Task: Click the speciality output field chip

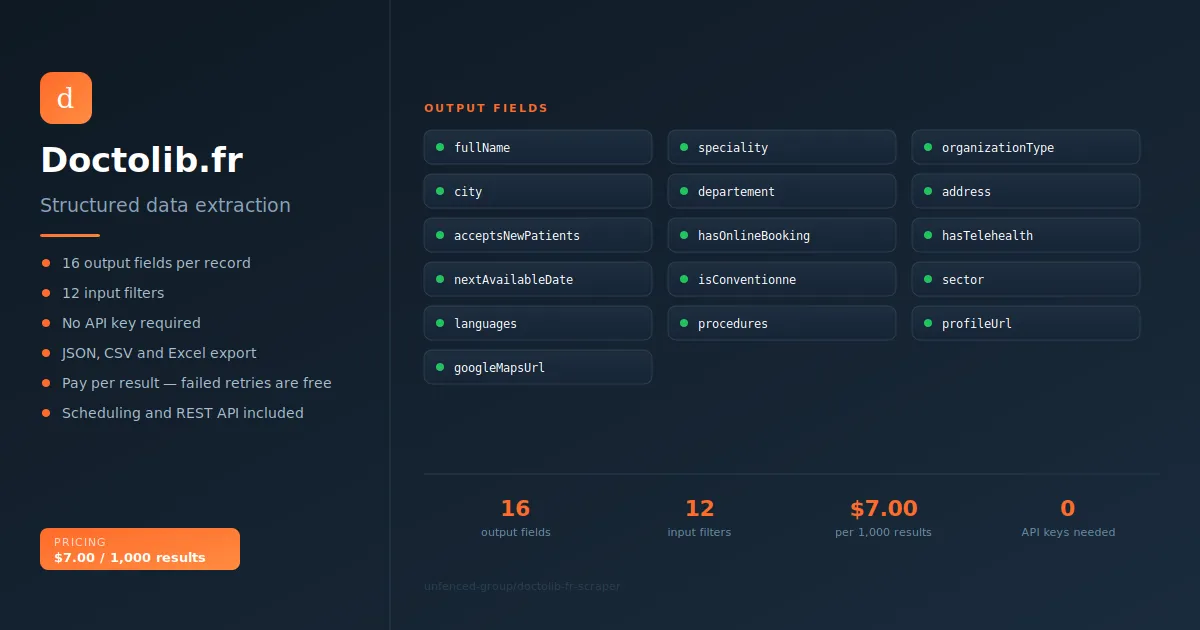Action: click(x=782, y=147)
